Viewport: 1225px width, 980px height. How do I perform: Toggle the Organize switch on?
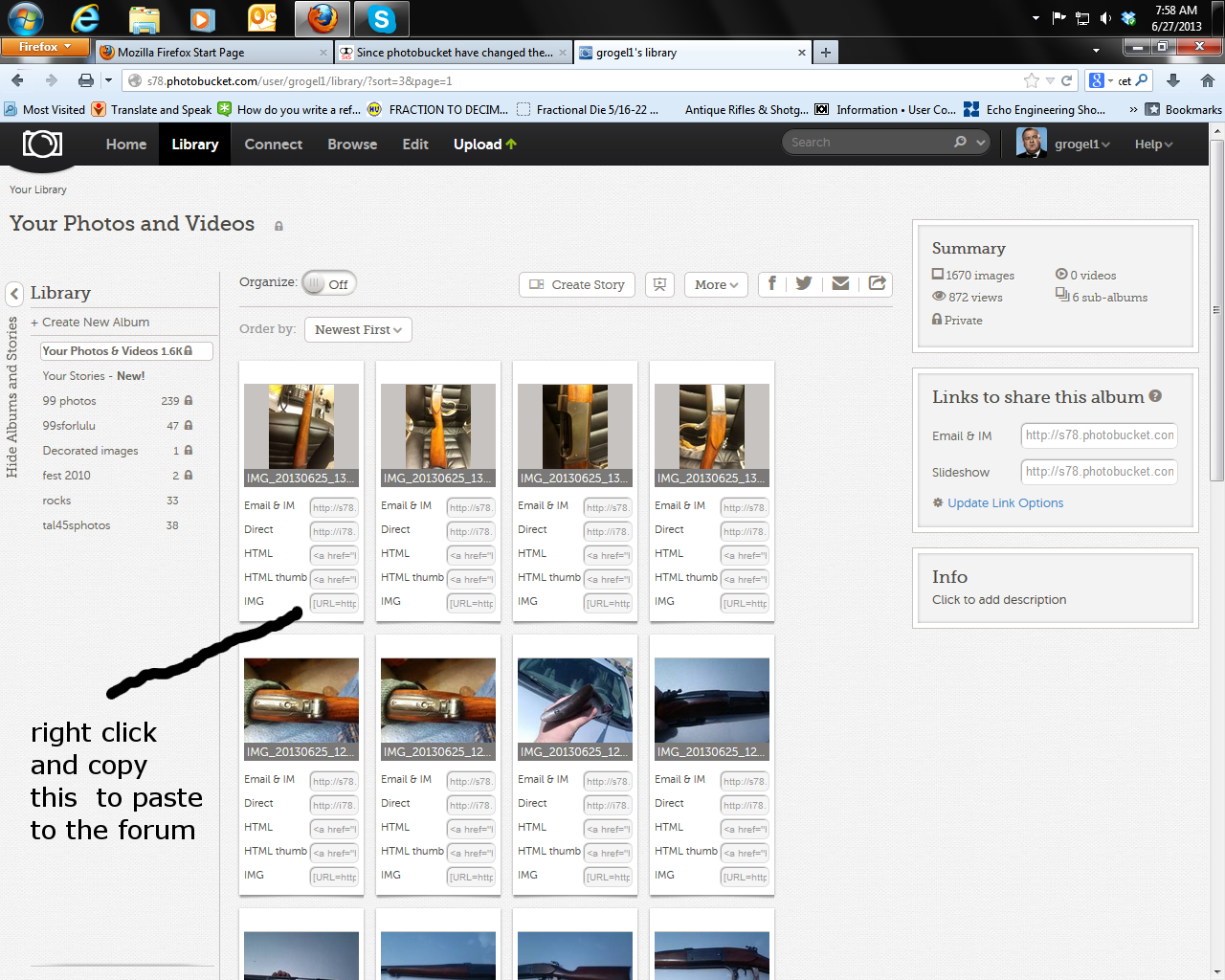(x=328, y=284)
